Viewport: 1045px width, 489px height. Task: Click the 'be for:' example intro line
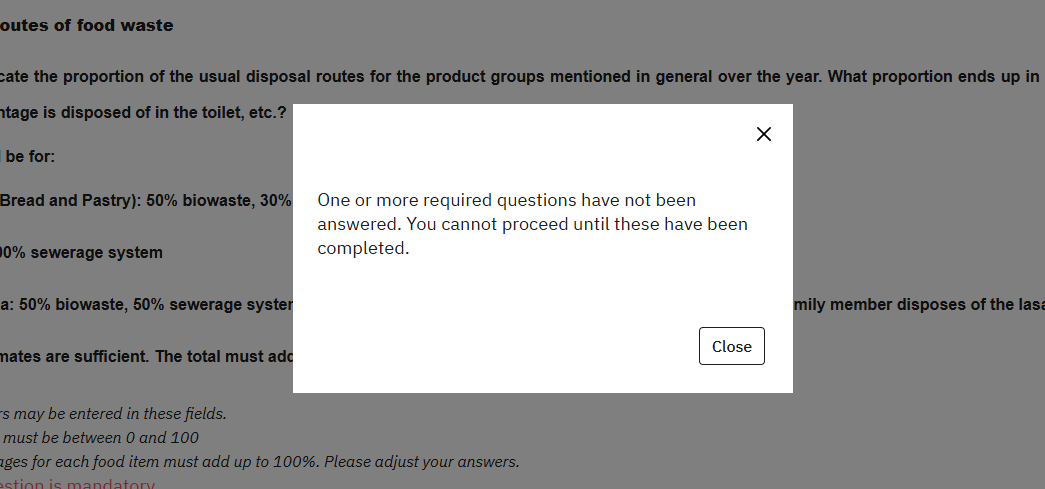28,157
